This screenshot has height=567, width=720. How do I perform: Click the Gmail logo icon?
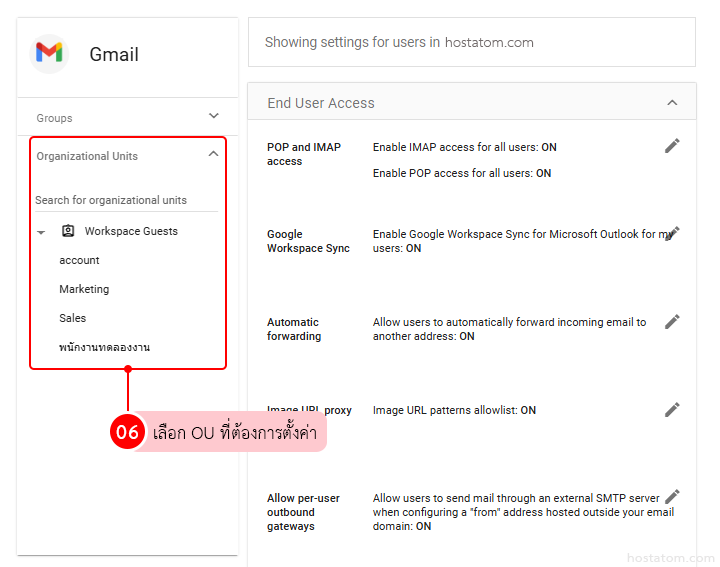[49, 53]
